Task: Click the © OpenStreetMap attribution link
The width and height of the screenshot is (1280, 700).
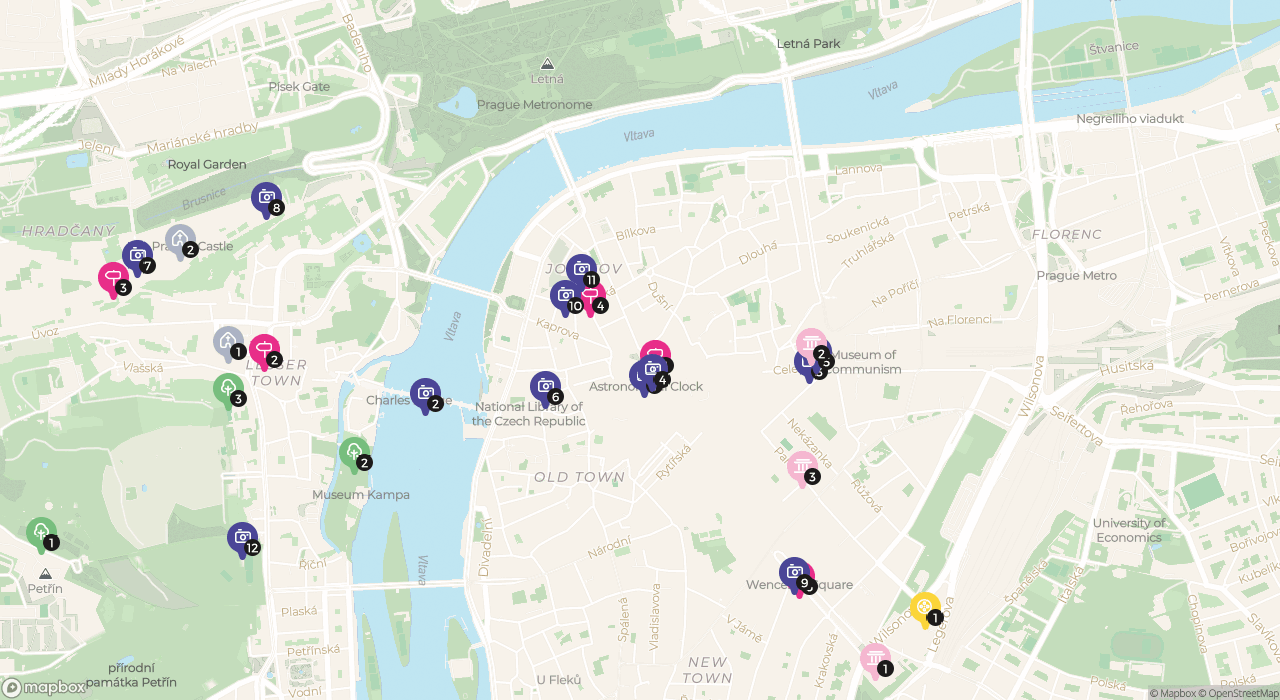Action: pyautogui.click(x=1238, y=693)
